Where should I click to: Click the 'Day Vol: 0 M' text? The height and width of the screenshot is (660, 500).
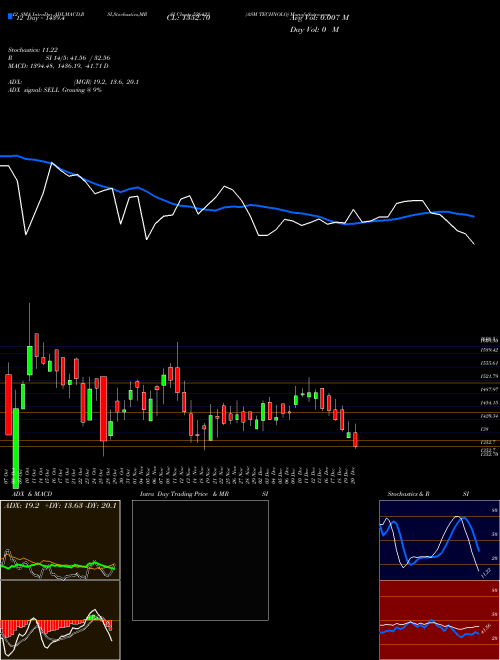point(314,30)
